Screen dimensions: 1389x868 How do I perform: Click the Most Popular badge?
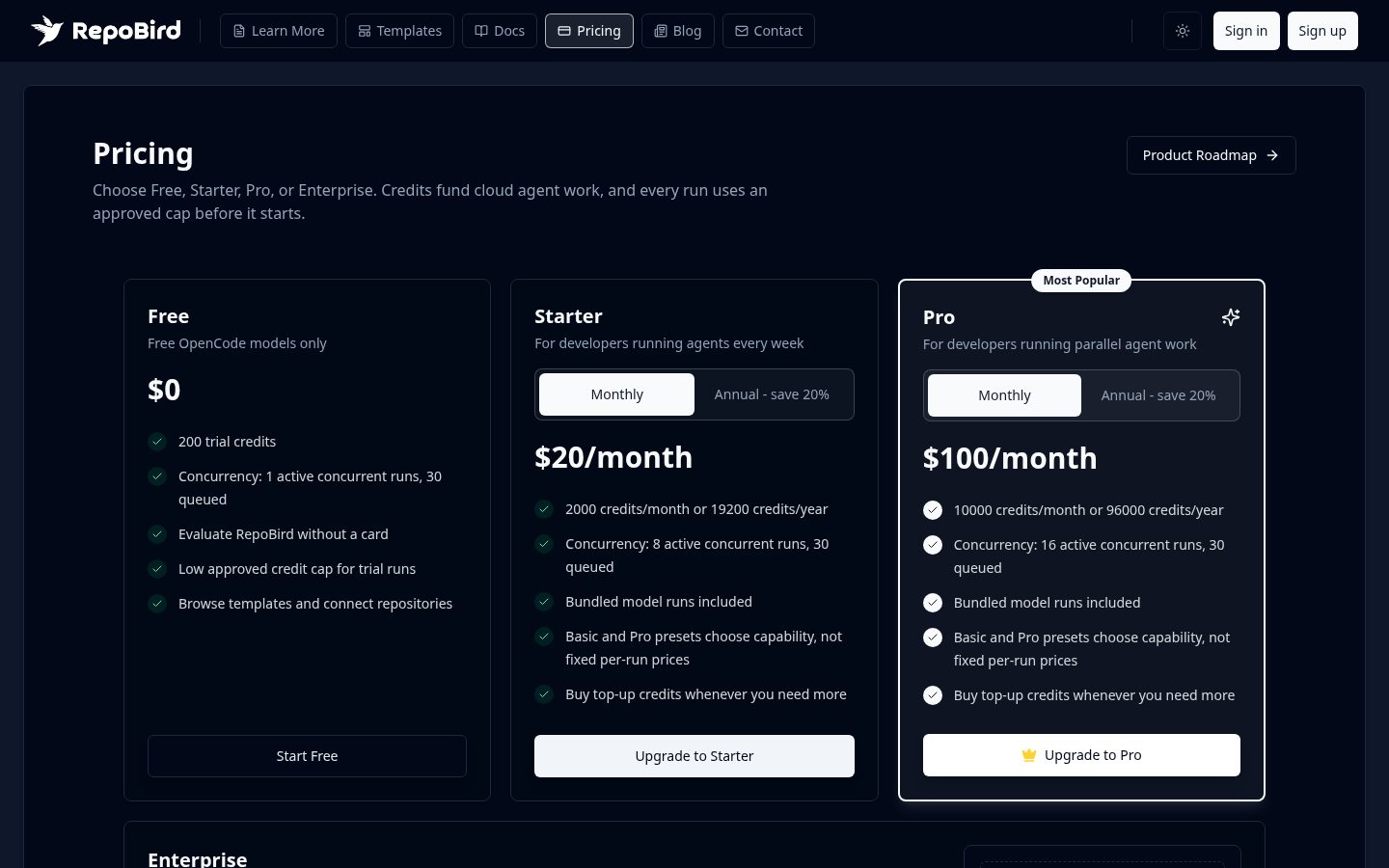pyautogui.click(x=1081, y=281)
